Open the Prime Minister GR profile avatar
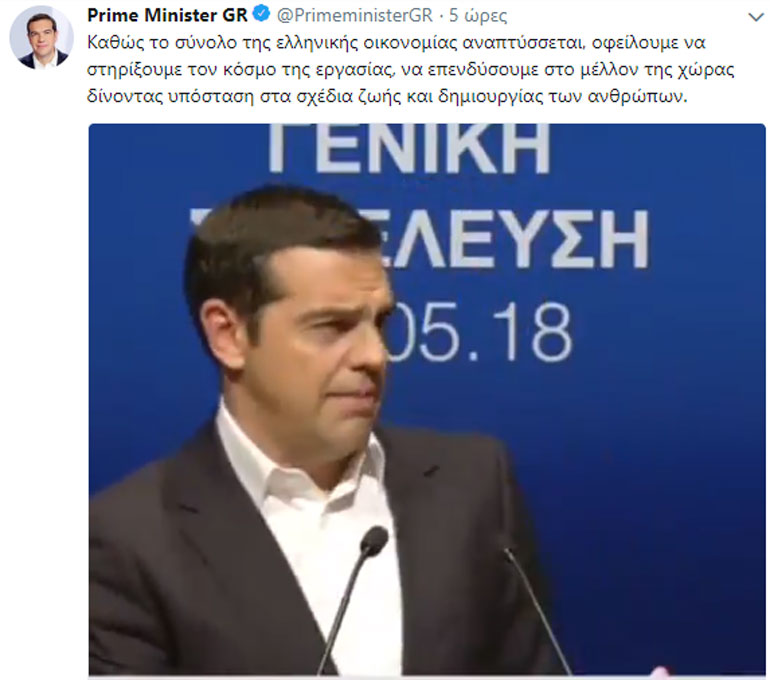Screen dimensions: 770x680 41,37
